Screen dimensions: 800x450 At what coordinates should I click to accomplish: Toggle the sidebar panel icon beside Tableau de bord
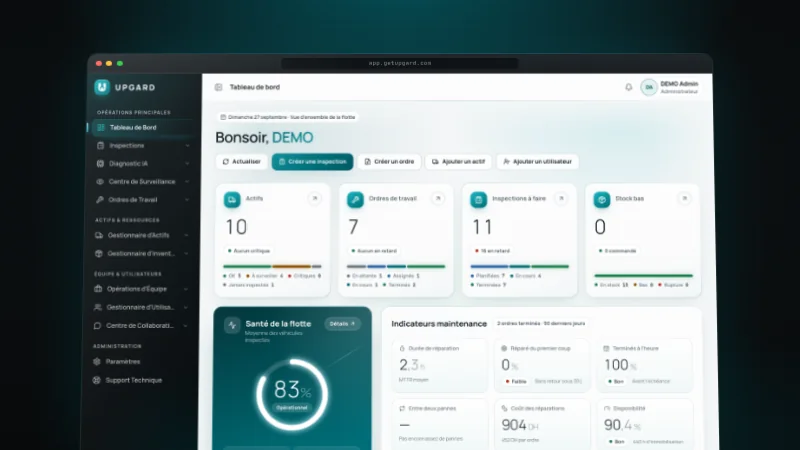click(218, 87)
